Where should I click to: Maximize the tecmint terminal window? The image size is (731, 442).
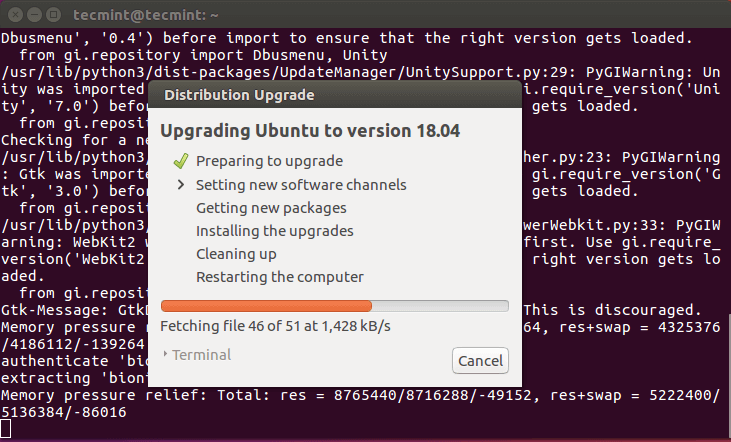53,14
